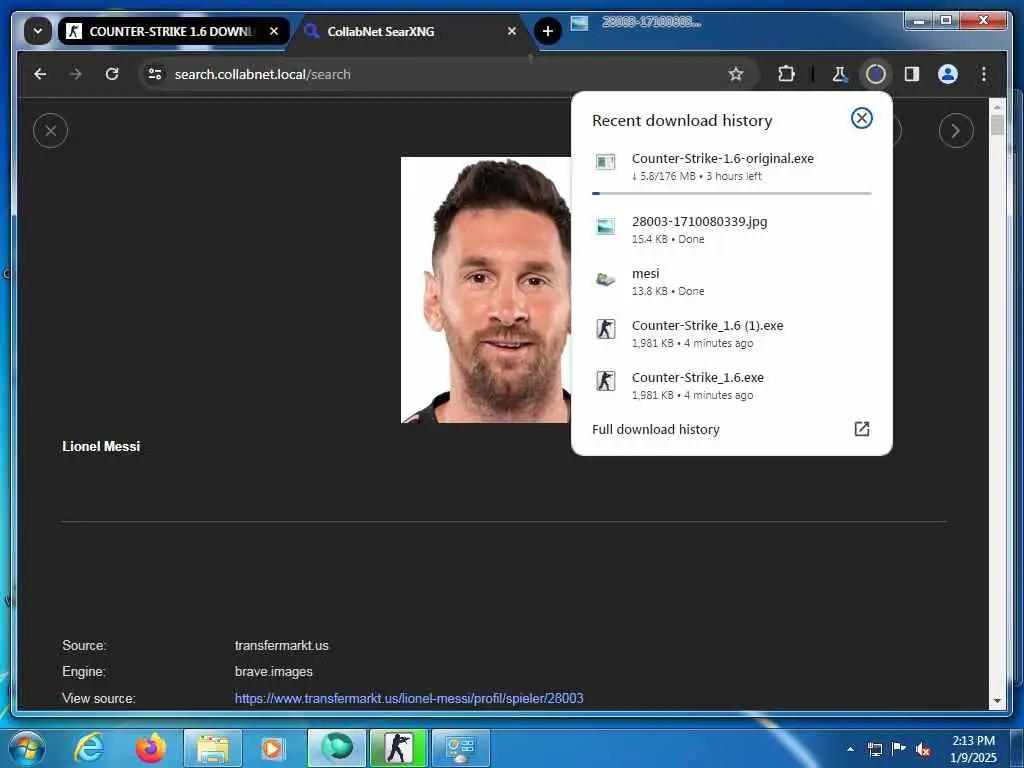Show the next image result
The image size is (1024, 768).
[955, 131]
